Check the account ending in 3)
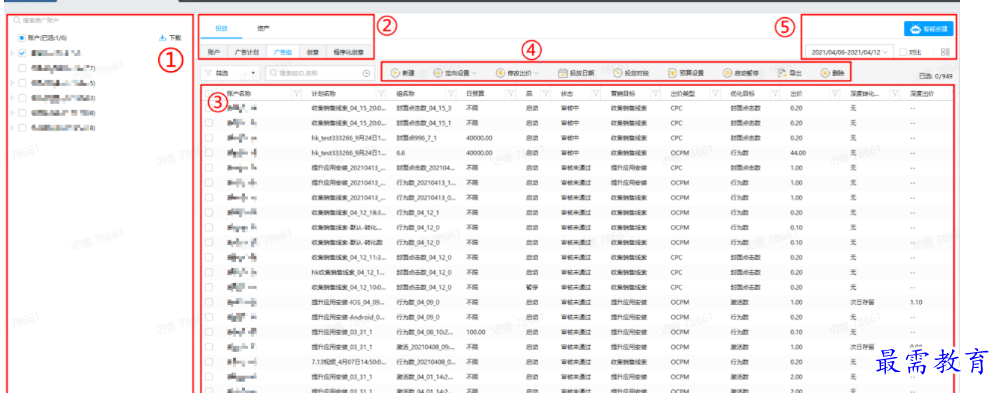 pos(22,98)
